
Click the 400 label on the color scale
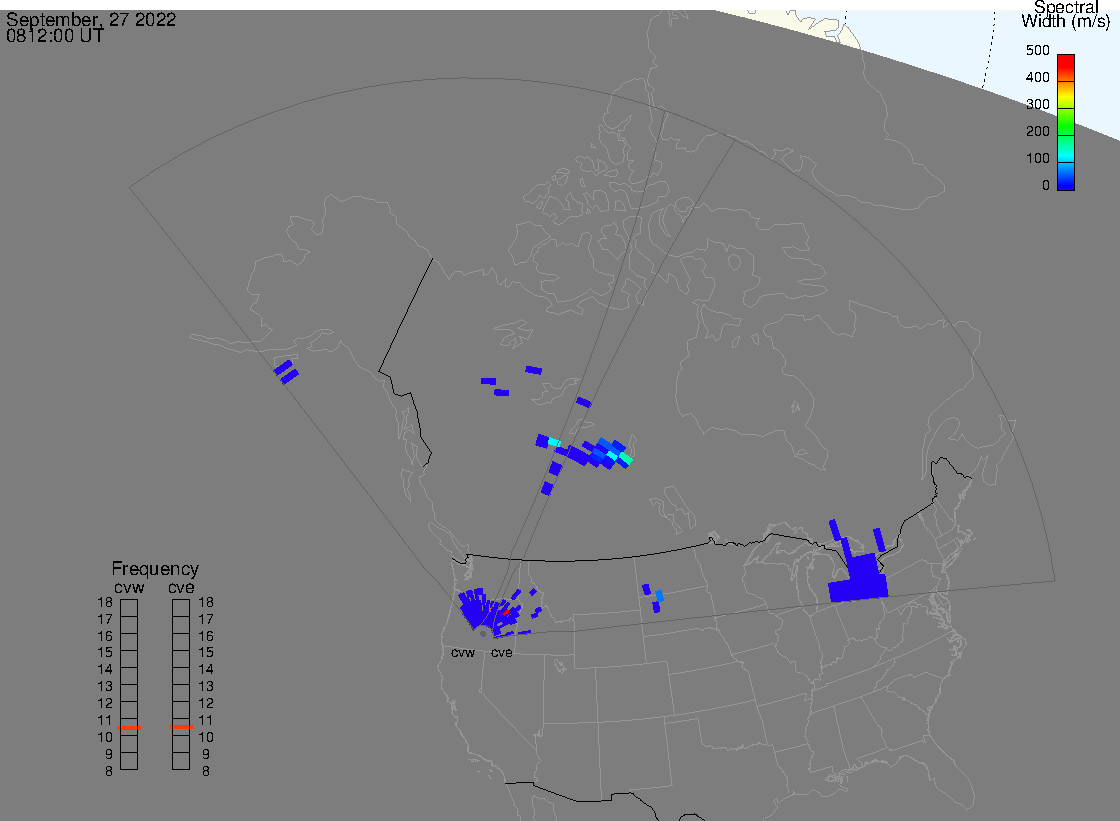(x=1037, y=77)
